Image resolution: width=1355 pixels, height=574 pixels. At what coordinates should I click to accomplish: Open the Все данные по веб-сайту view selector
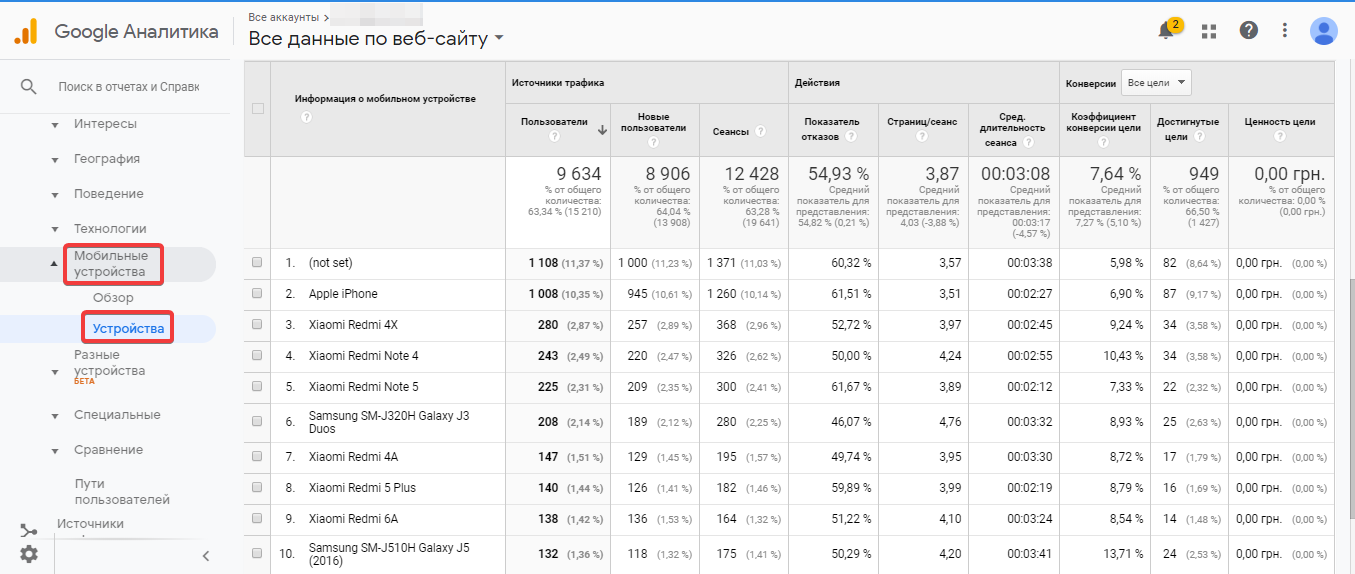[376, 39]
